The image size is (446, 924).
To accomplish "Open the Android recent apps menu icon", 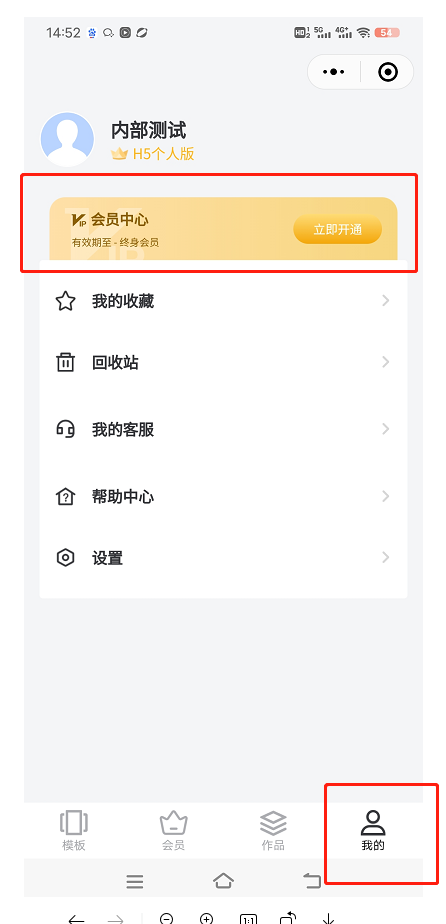I will pyautogui.click(x=135, y=882).
